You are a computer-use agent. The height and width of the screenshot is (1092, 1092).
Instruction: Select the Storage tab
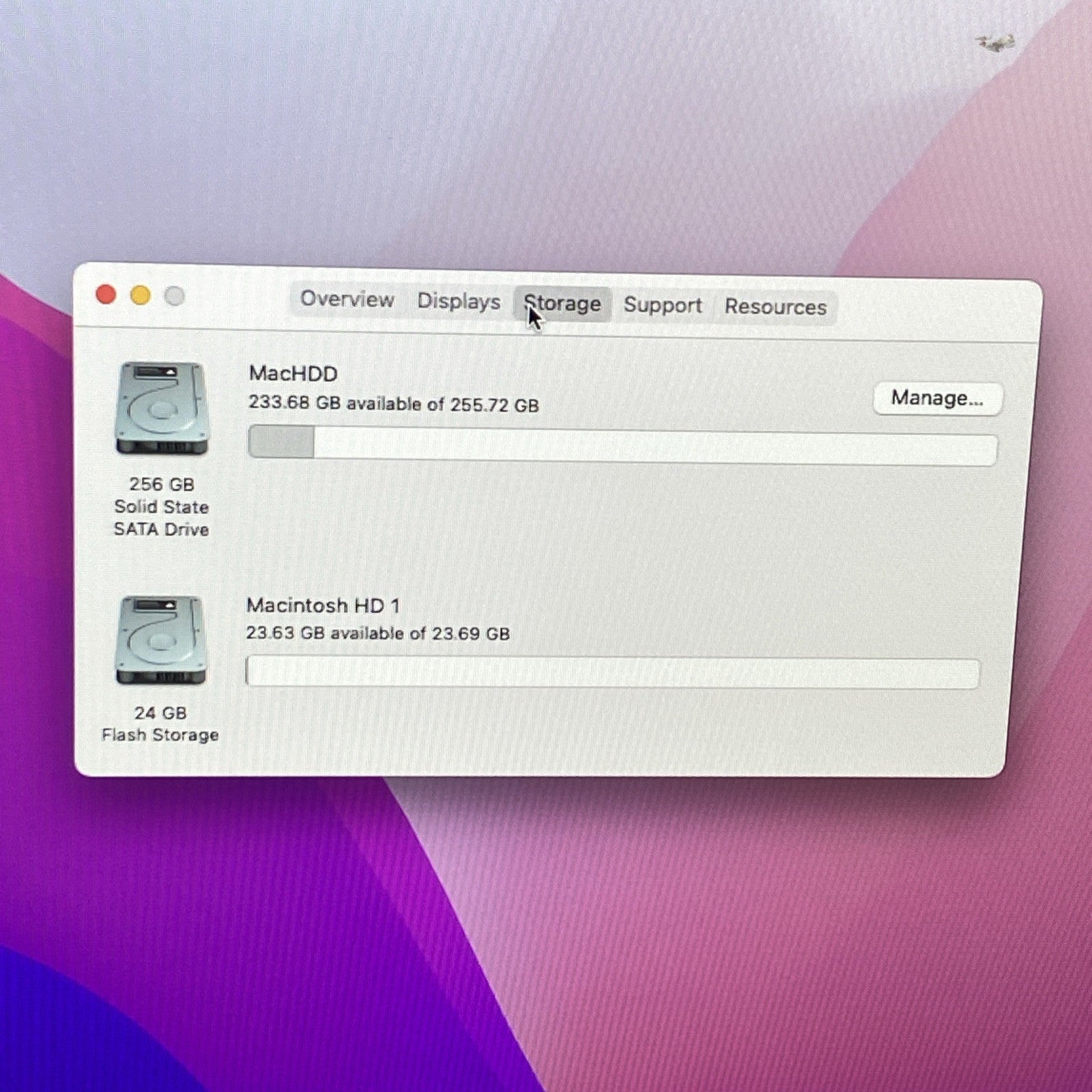coord(562,304)
